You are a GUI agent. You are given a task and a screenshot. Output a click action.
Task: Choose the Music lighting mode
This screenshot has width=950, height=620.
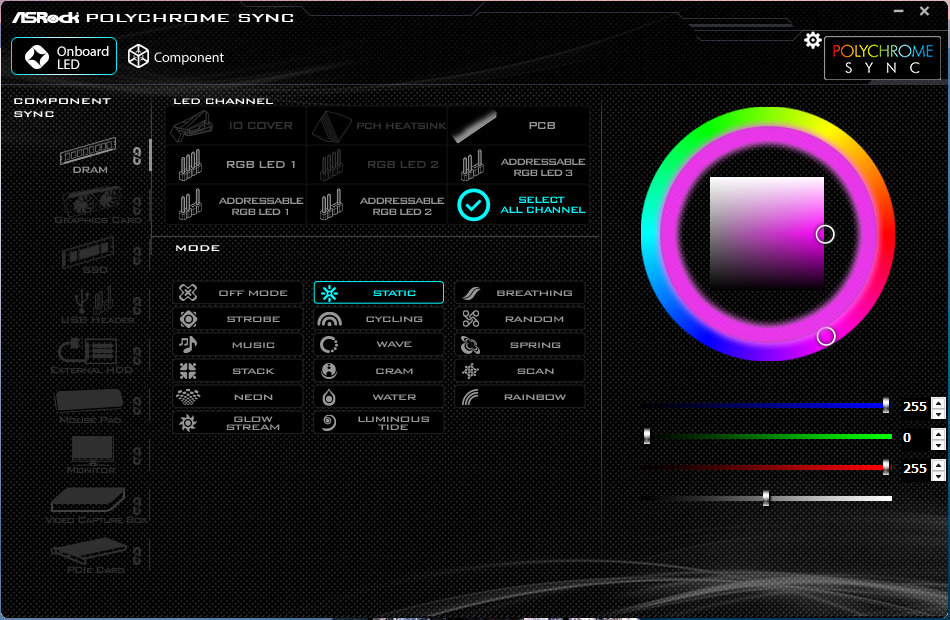(238, 345)
